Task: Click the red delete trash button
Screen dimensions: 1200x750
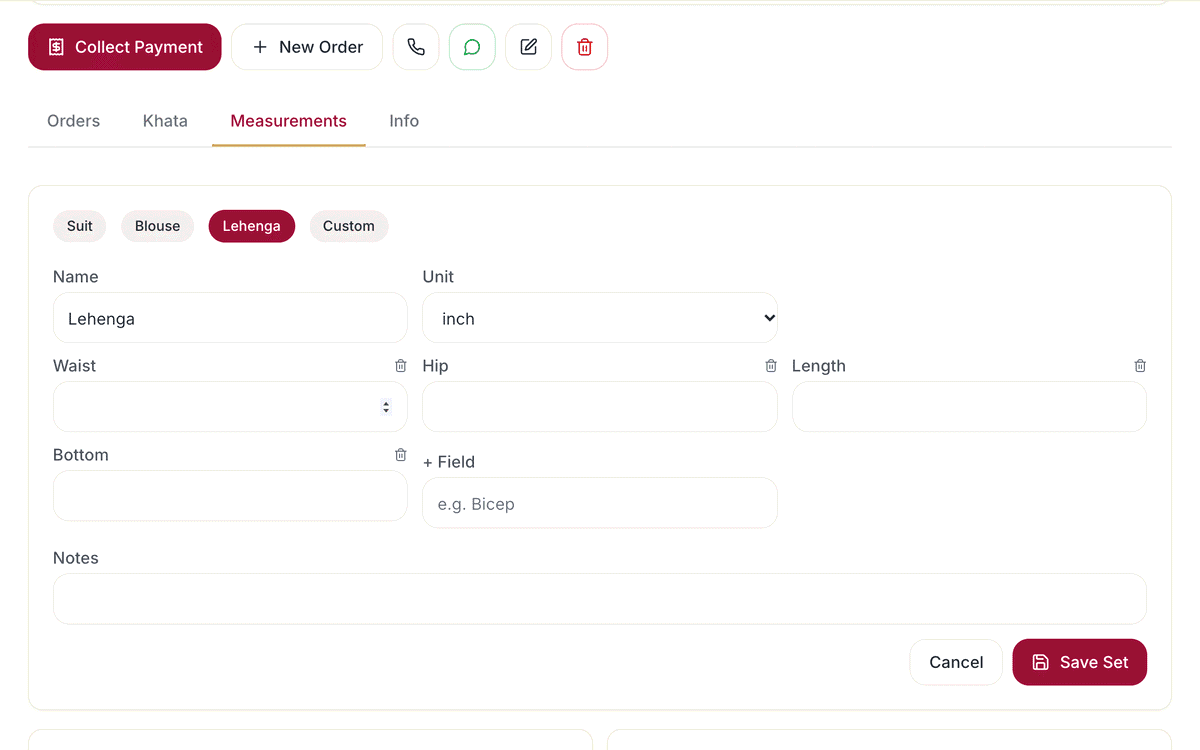Action: (585, 47)
